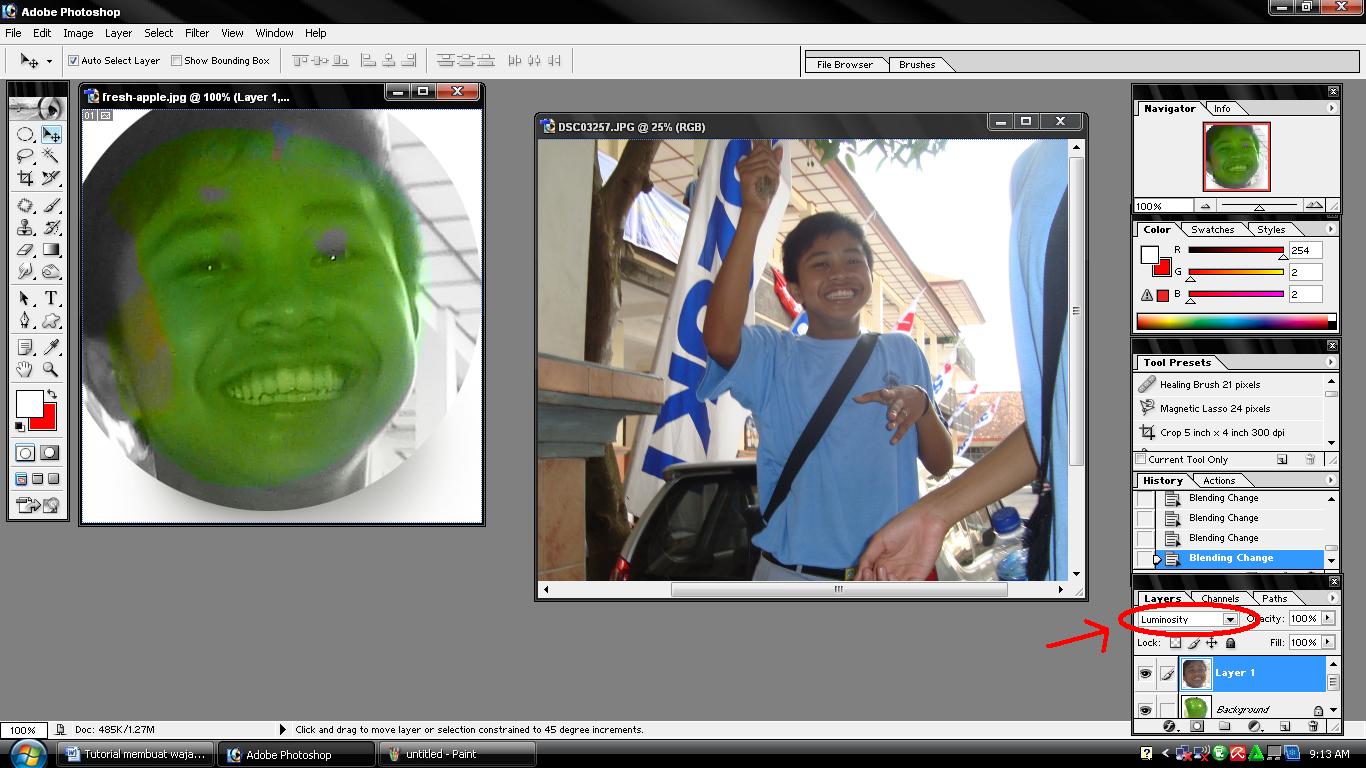Image resolution: width=1366 pixels, height=768 pixels.
Task: Hide the Background layer eye icon
Action: pyautogui.click(x=1145, y=710)
